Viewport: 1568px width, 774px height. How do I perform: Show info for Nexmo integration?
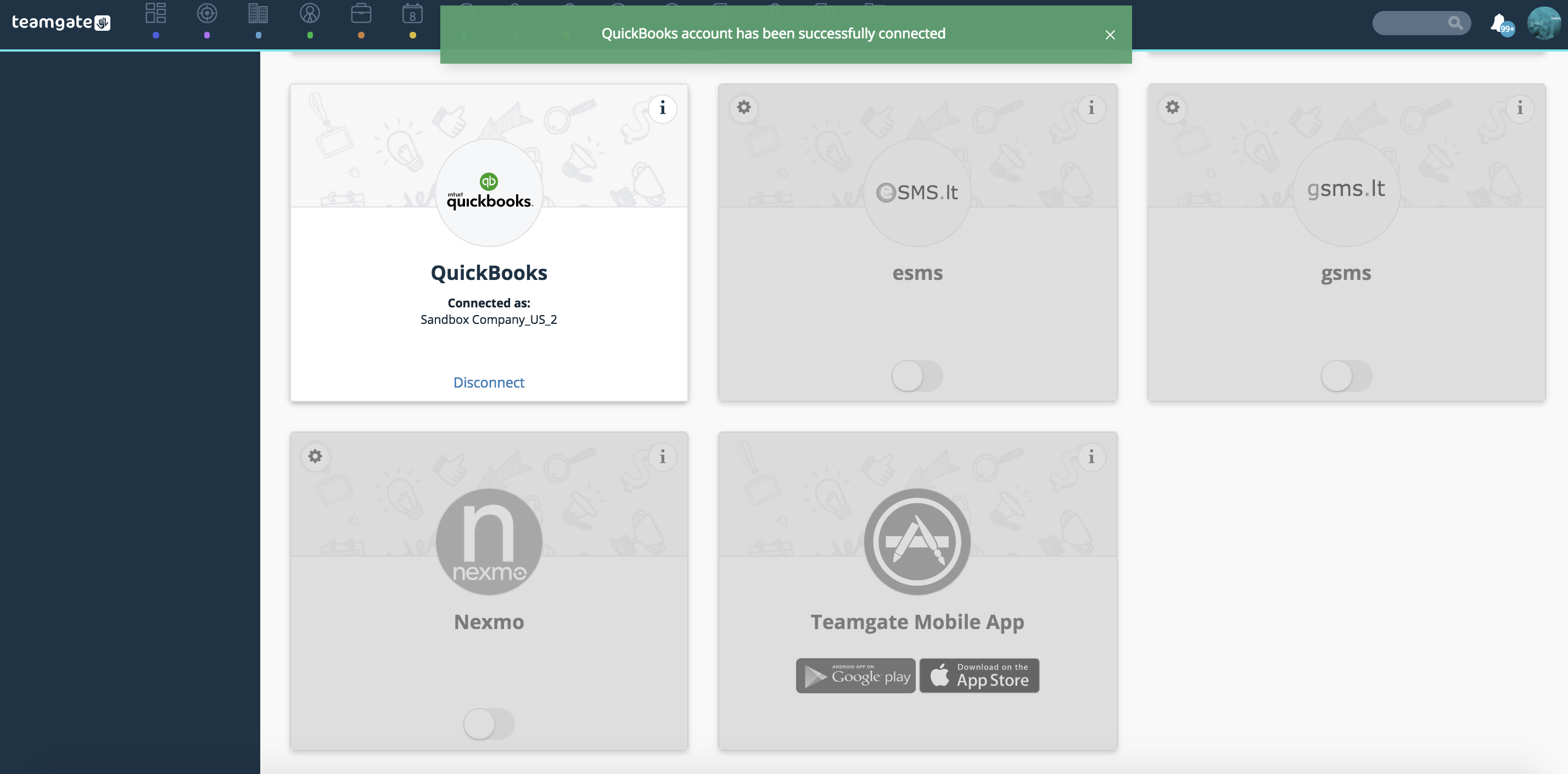(662, 457)
